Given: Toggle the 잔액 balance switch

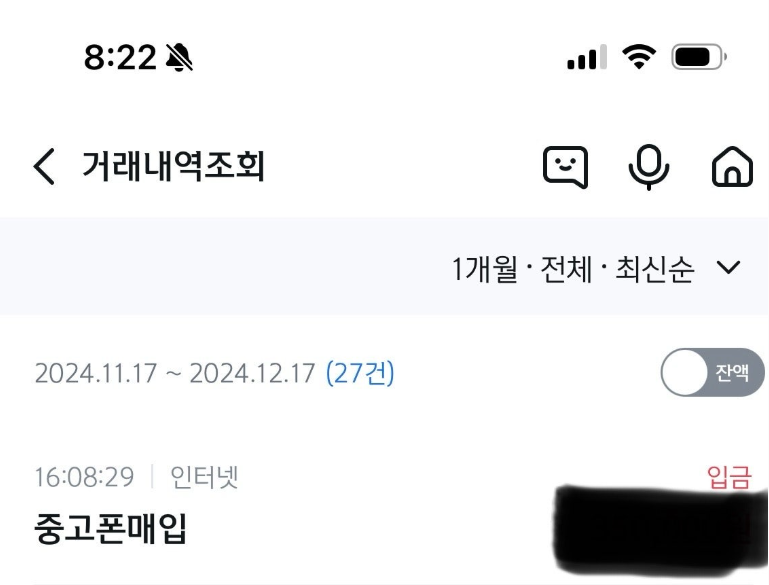Looking at the screenshot, I should [712, 372].
